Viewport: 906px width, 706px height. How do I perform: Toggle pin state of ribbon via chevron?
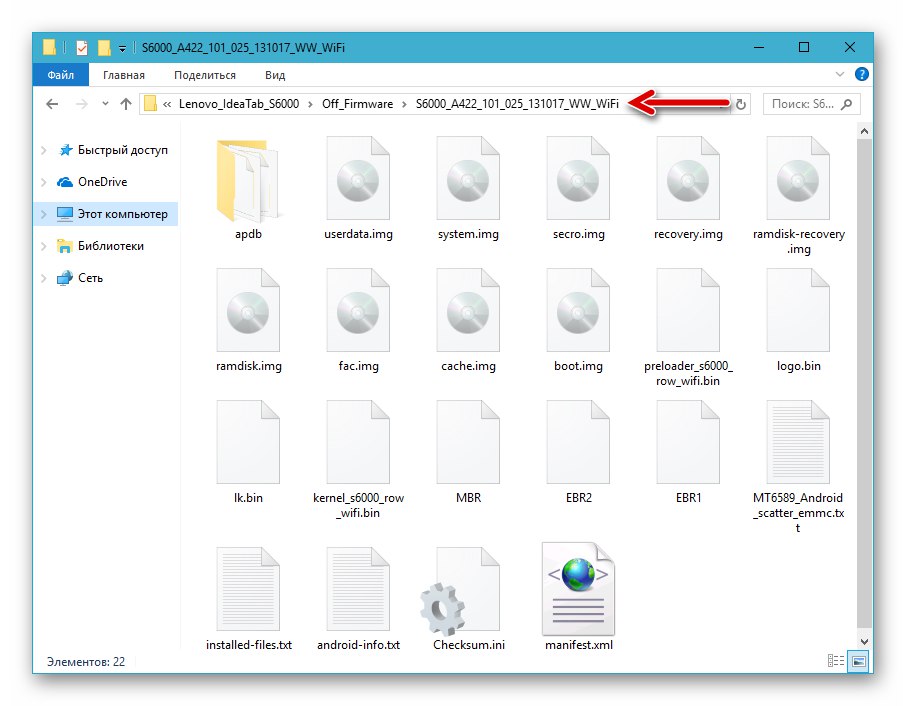point(840,74)
